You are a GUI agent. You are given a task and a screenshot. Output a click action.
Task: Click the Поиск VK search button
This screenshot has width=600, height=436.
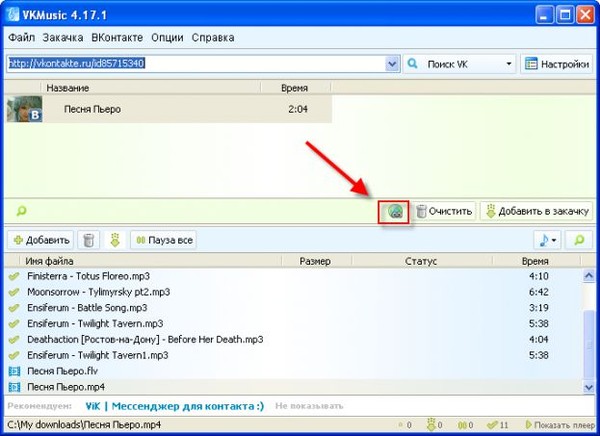click(x=452, y=64)
